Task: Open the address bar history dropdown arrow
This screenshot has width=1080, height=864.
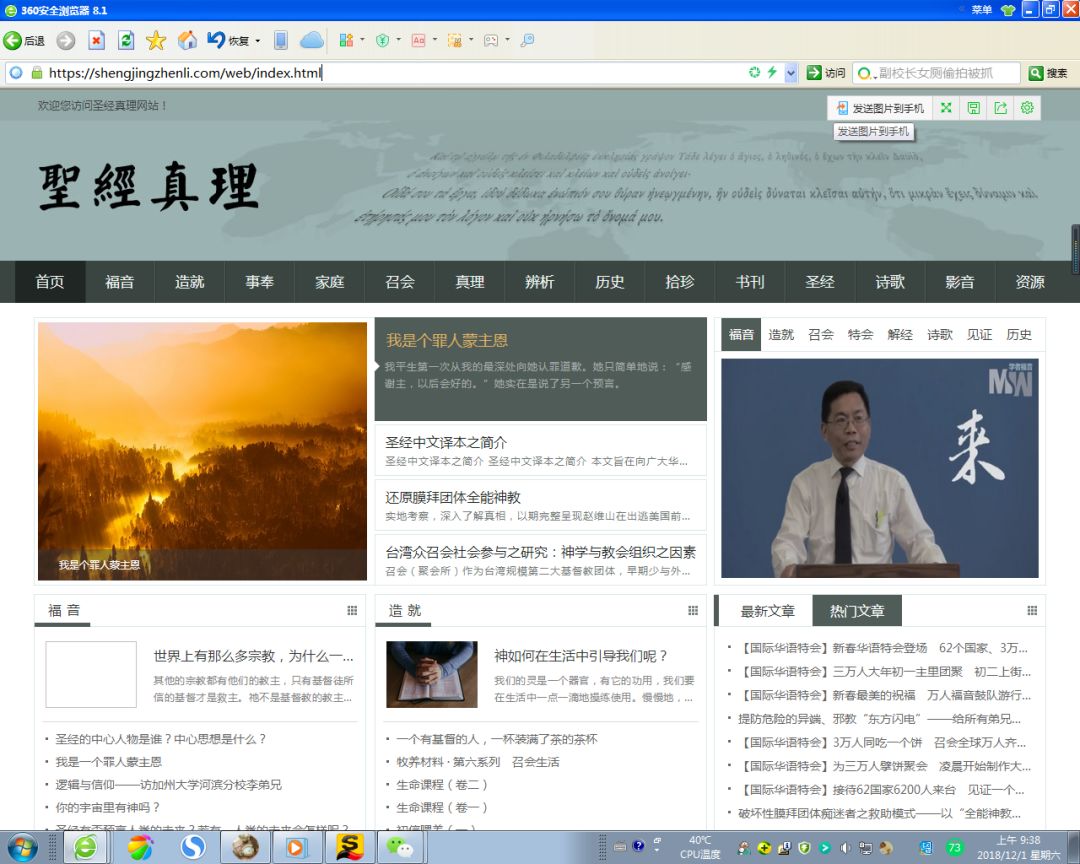Action: tap(791, 72)
